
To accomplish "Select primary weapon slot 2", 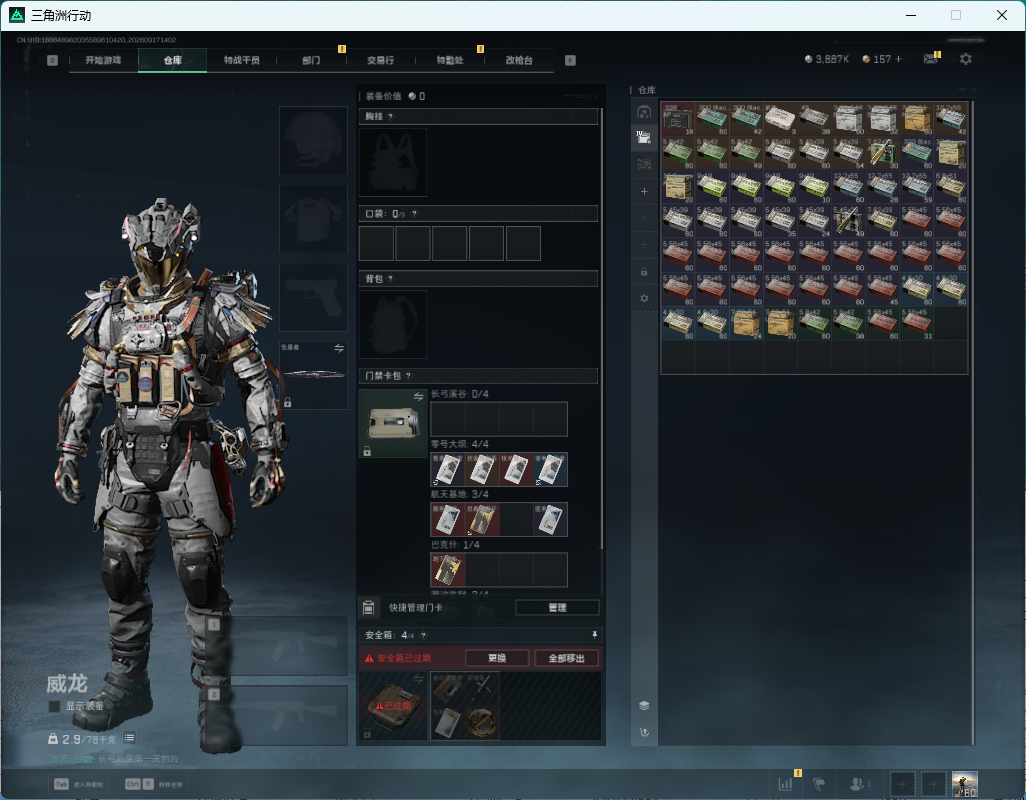I will [x=277, y=716].
